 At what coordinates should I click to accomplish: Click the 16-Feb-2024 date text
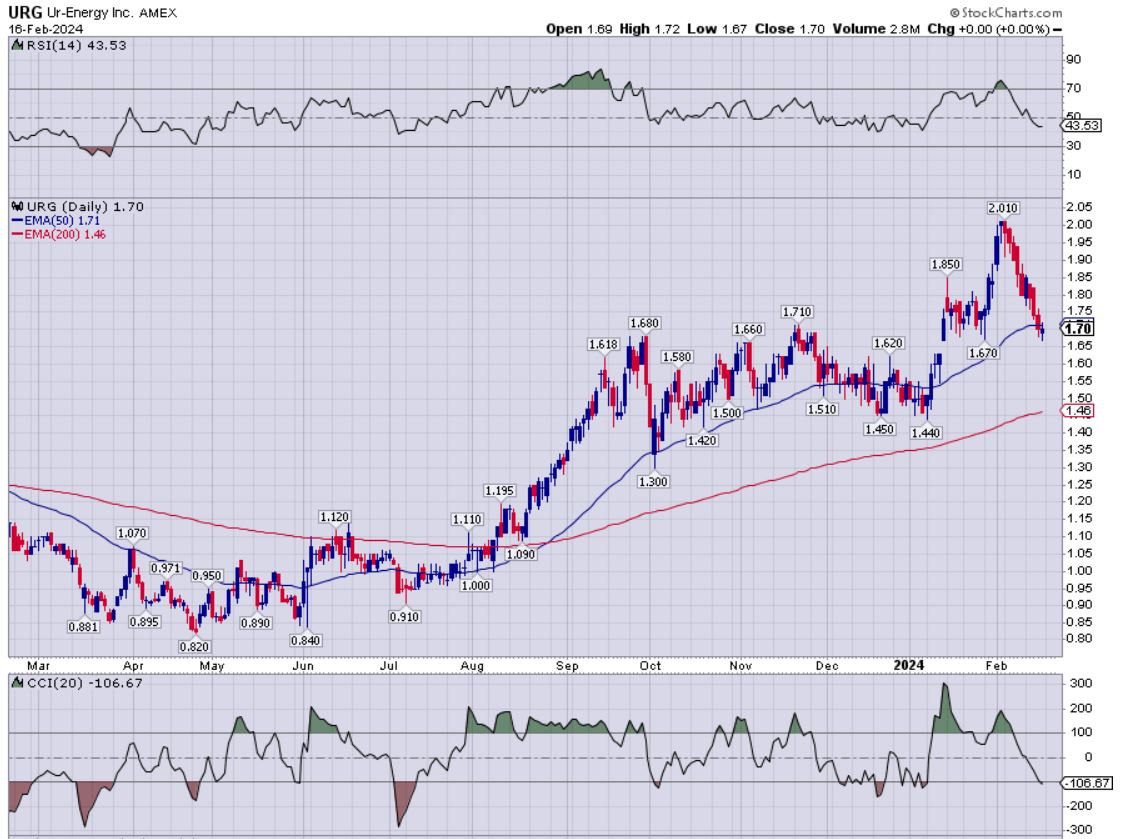point(46,29)
